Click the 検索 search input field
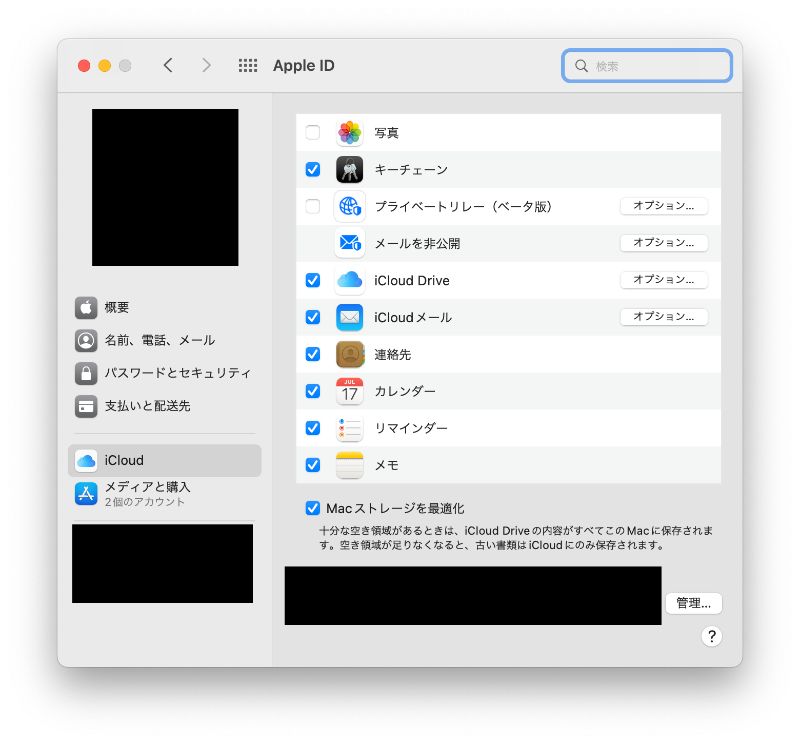800x743 pixels. pos(647,66)
